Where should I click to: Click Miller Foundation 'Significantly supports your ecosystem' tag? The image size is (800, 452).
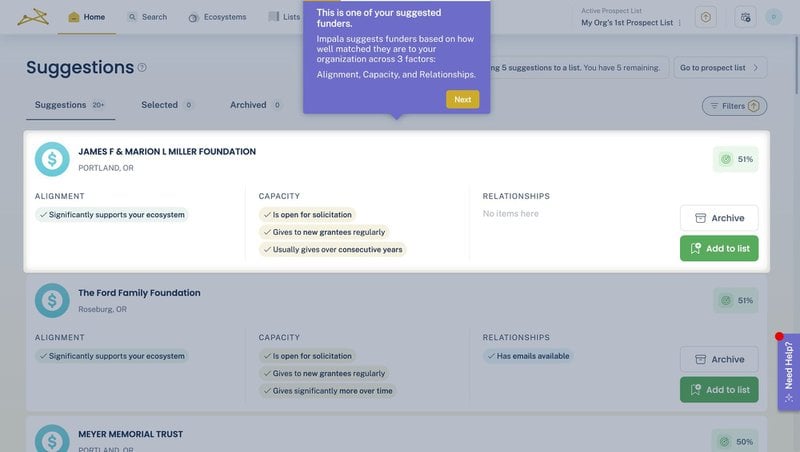112,215
